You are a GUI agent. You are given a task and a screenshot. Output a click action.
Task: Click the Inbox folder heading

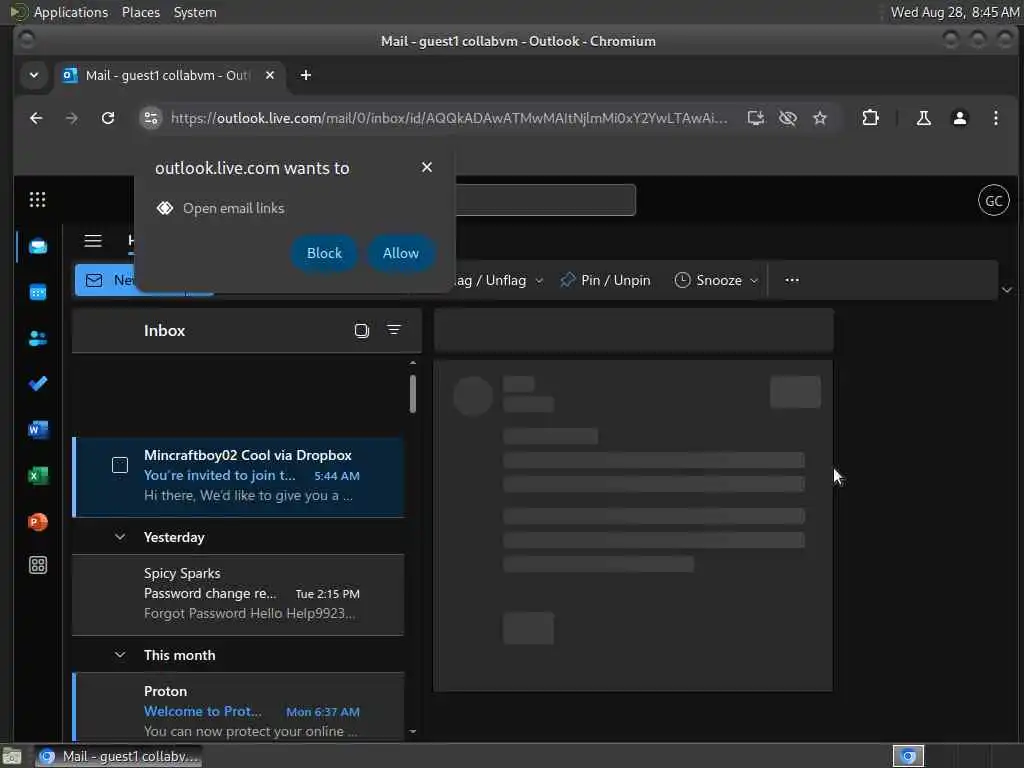165,330
